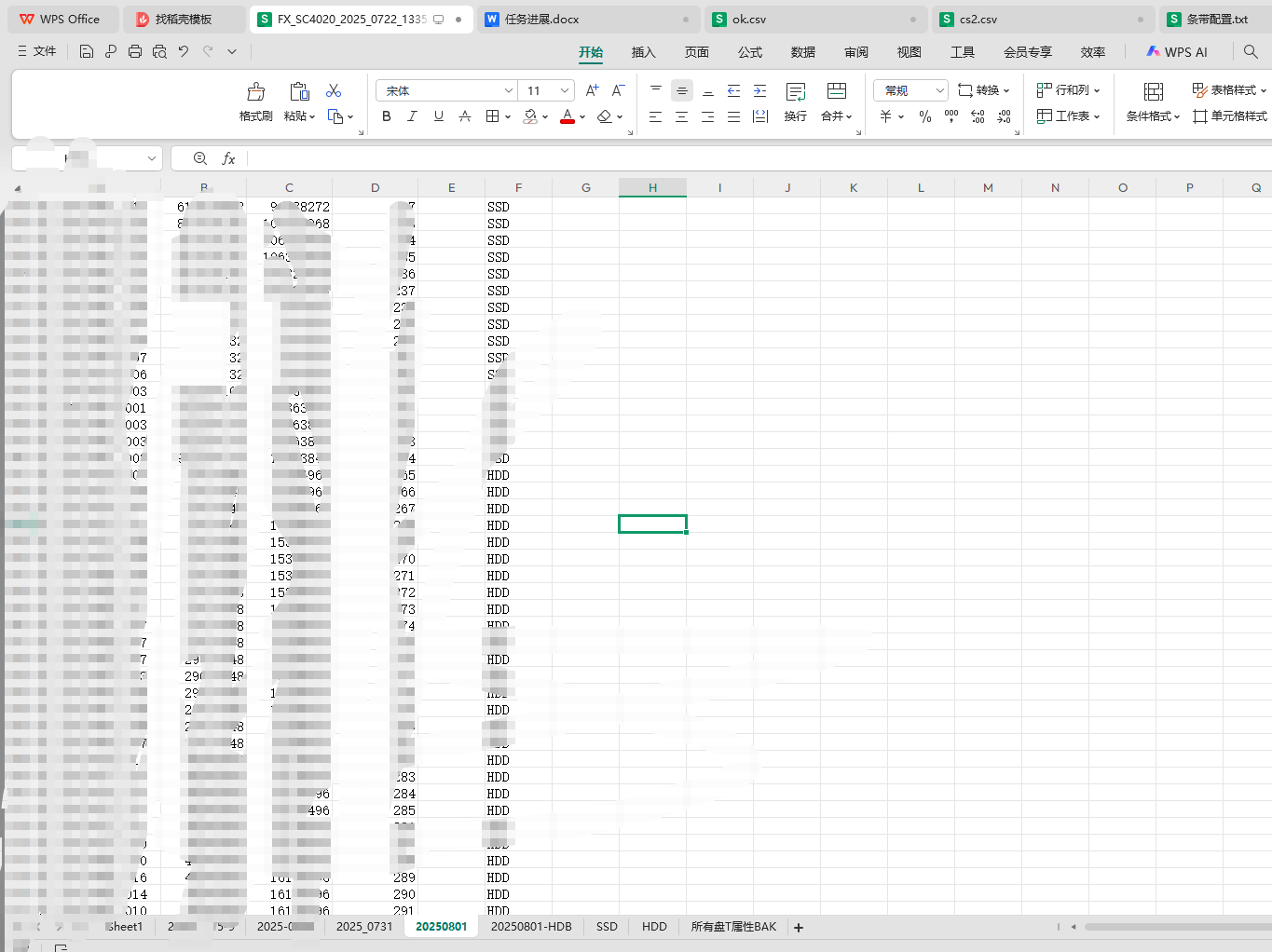The height and width of the screenshot is (952, 1272).
Task: Expand the font size 11 dropdown
Action: 565,90
